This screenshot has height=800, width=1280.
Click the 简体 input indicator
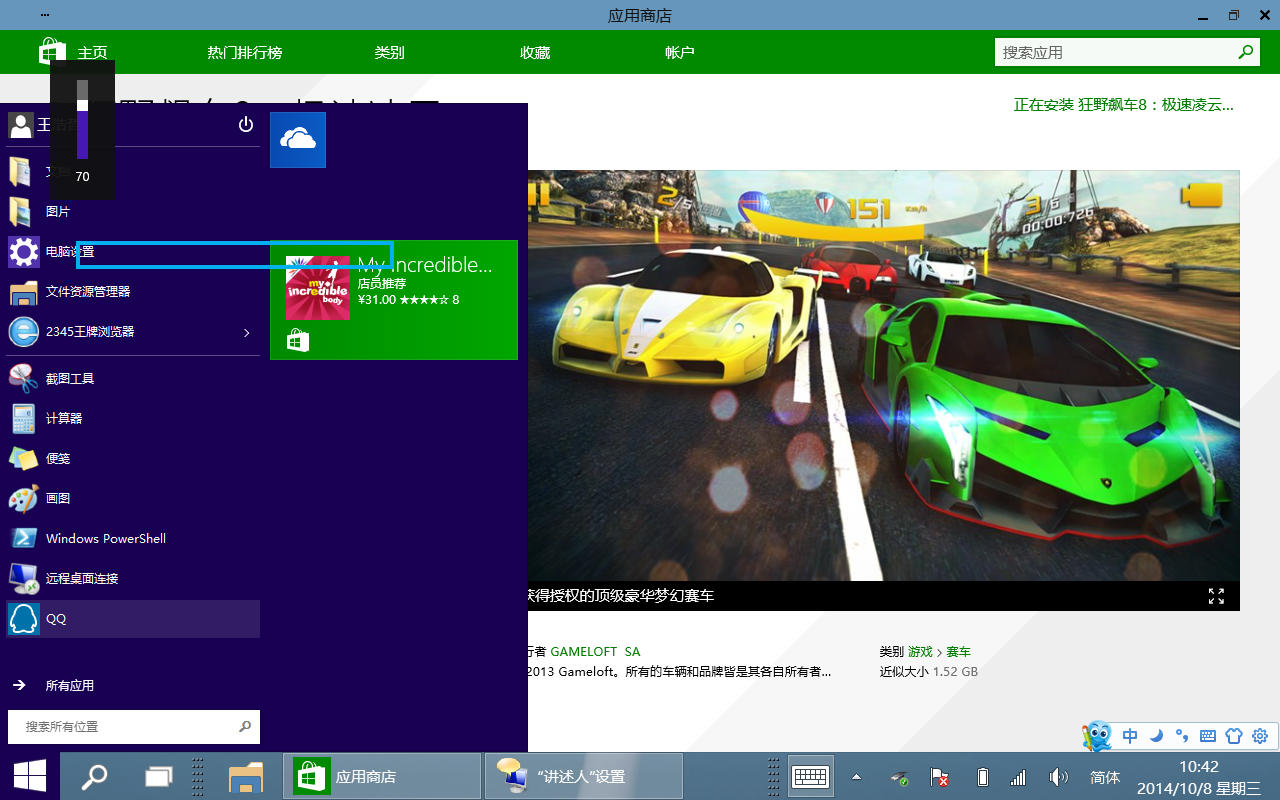[1105, 777]
